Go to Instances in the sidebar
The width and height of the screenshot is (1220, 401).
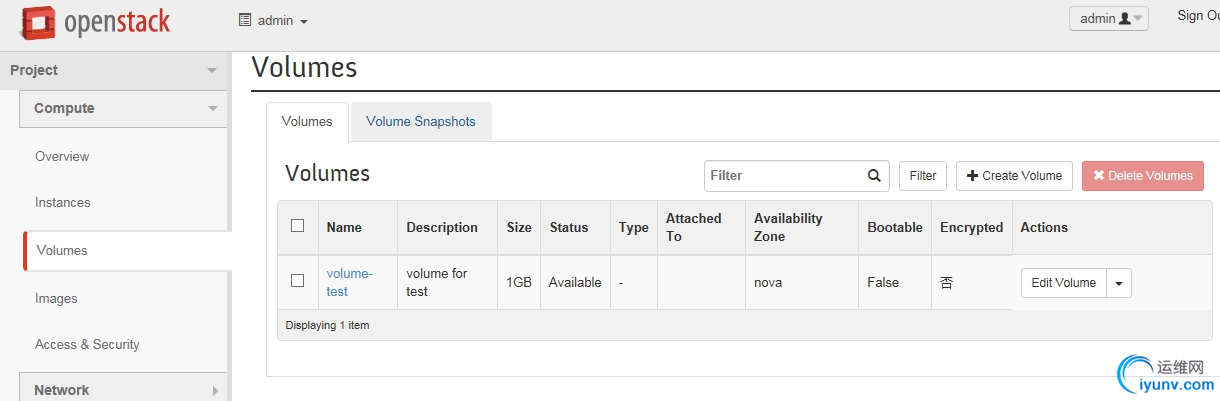[x=63, y=203]
